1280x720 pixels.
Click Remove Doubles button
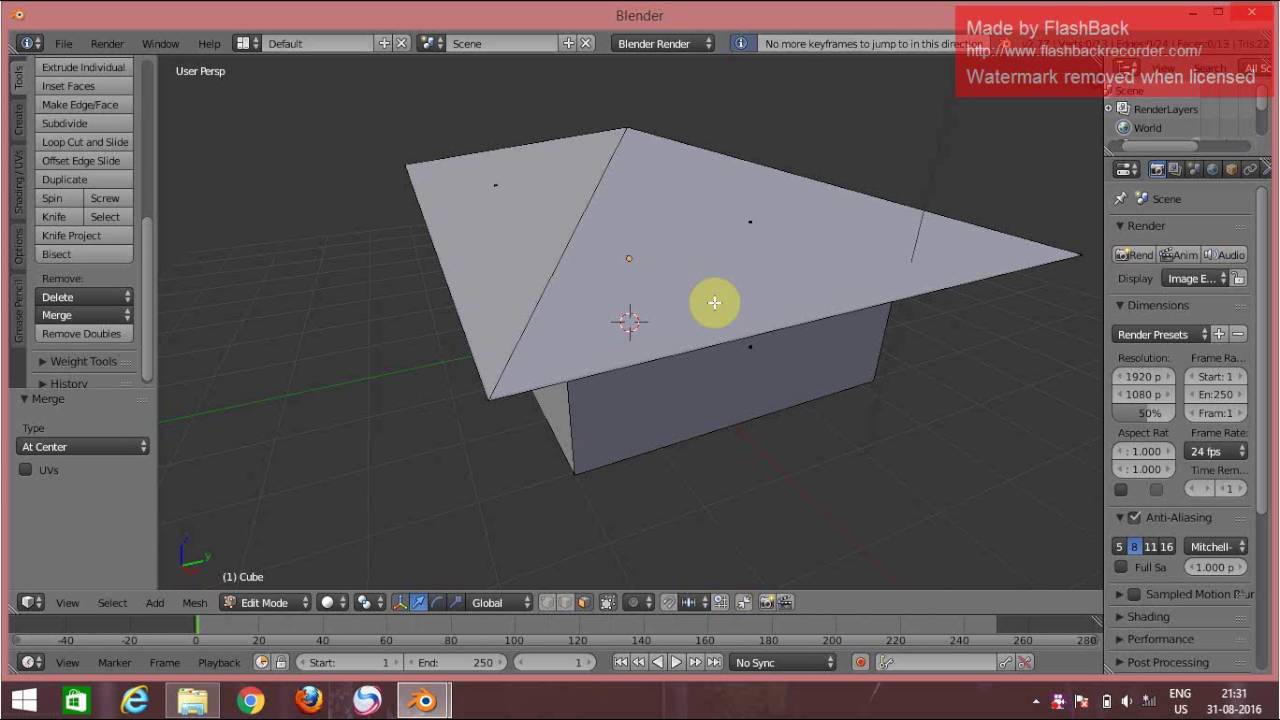[x=85, y=334]
